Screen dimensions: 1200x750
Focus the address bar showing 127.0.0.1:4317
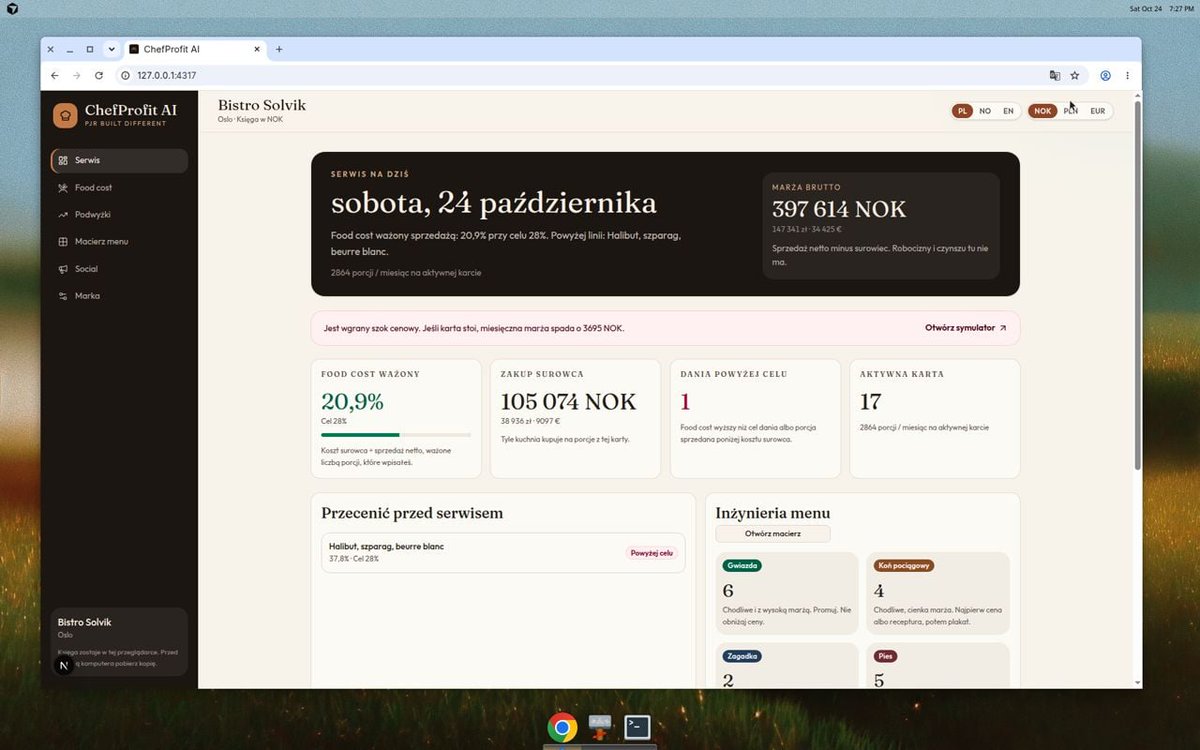pyautogui.click(x=580, y=75)
